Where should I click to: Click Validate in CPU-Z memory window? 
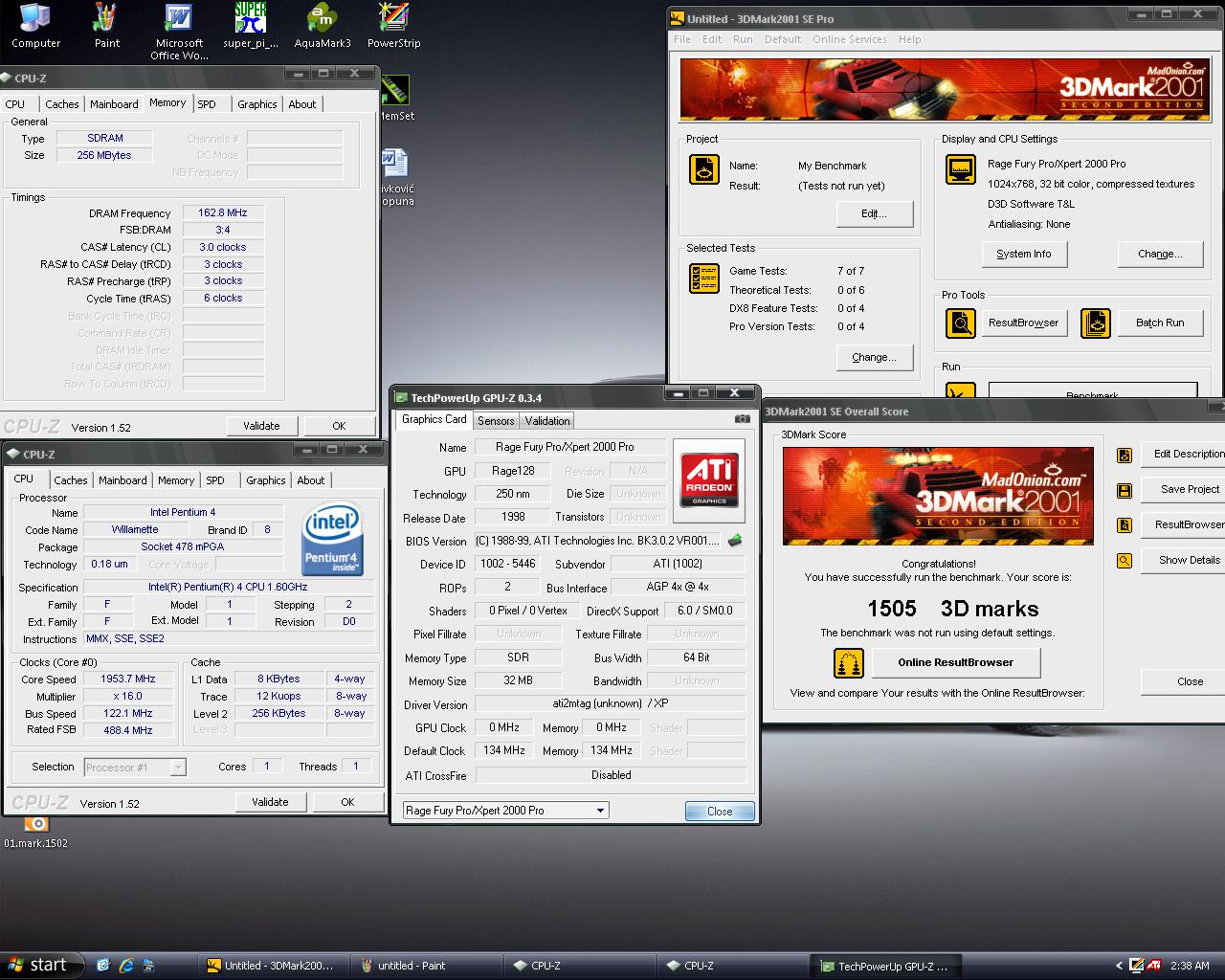pyautogui.click(x=261, y=426)
